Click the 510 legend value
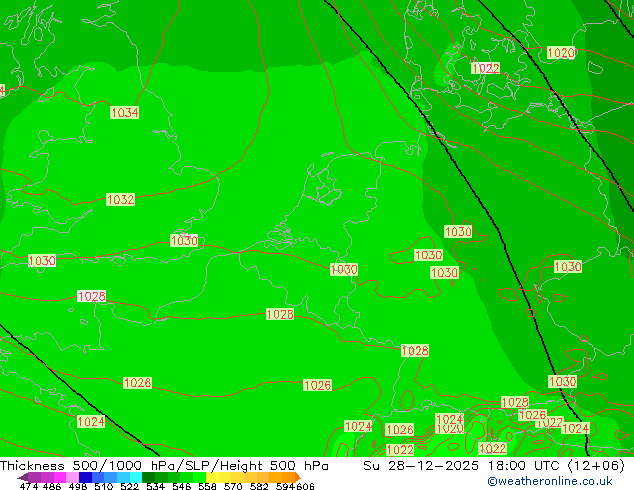Viewport: 634px width, 490px height. tap(104, 486)
